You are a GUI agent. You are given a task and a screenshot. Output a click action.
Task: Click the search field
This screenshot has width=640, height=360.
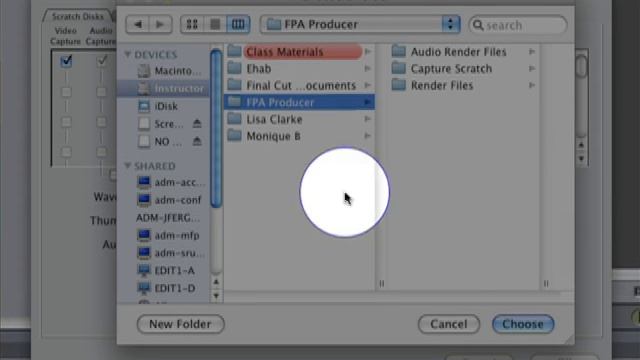pos(518,25)
